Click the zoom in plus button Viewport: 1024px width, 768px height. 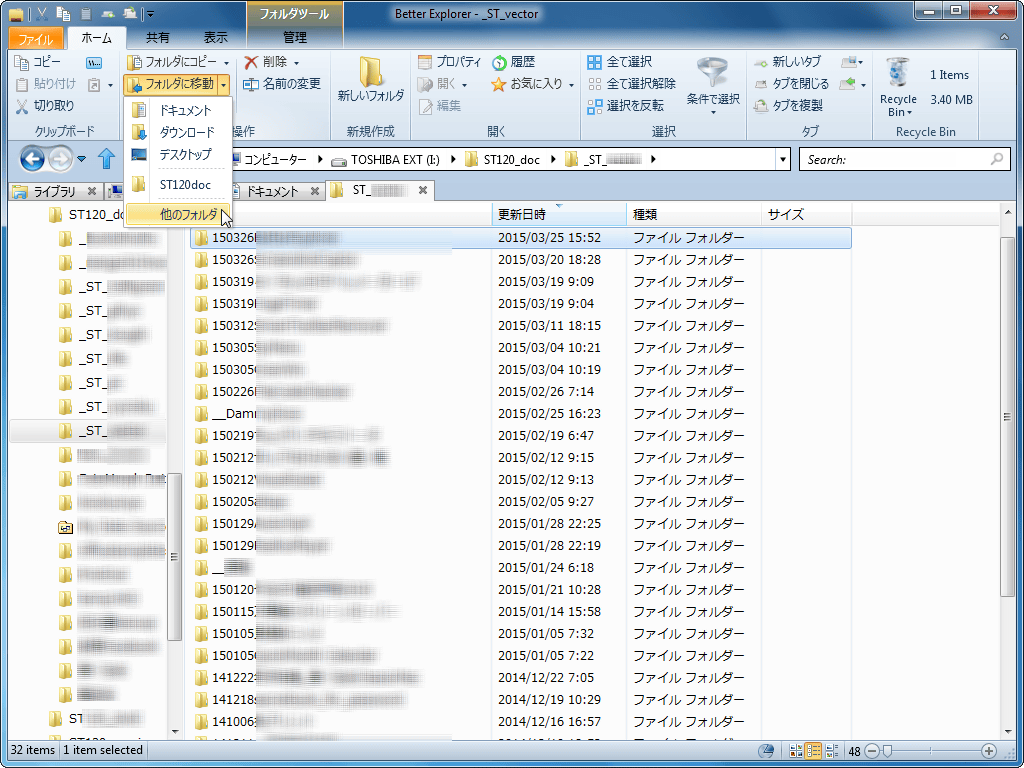pyautogui.click(x=989, y=751)
